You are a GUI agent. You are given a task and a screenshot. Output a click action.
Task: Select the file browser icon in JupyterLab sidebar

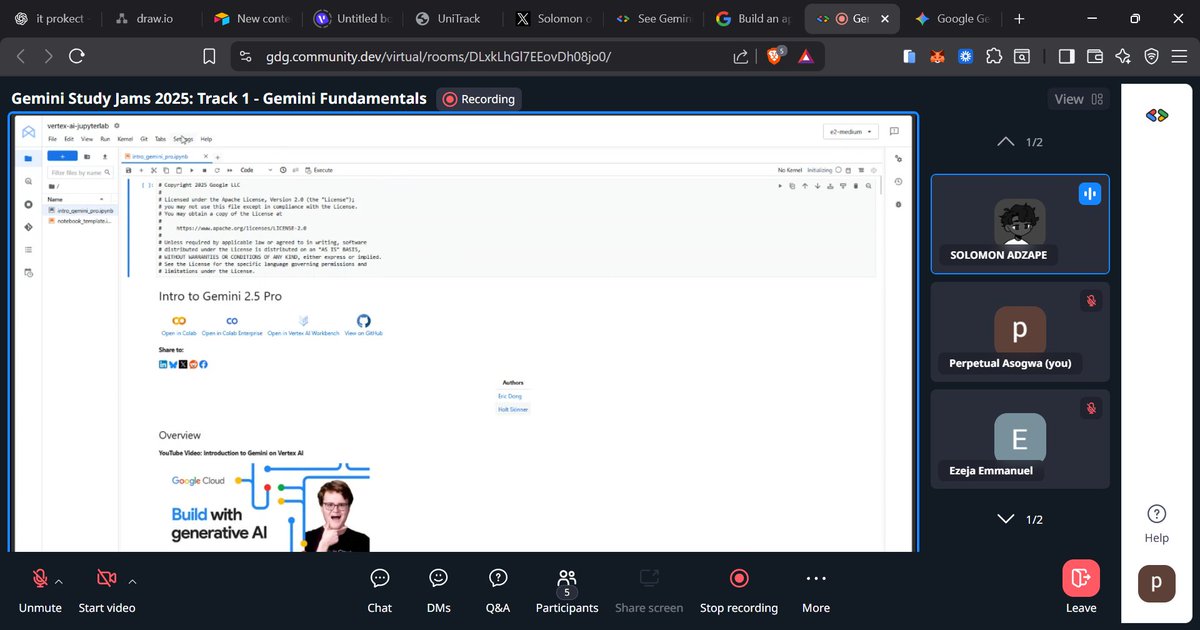pyautogui.click(x=28, y=157)
